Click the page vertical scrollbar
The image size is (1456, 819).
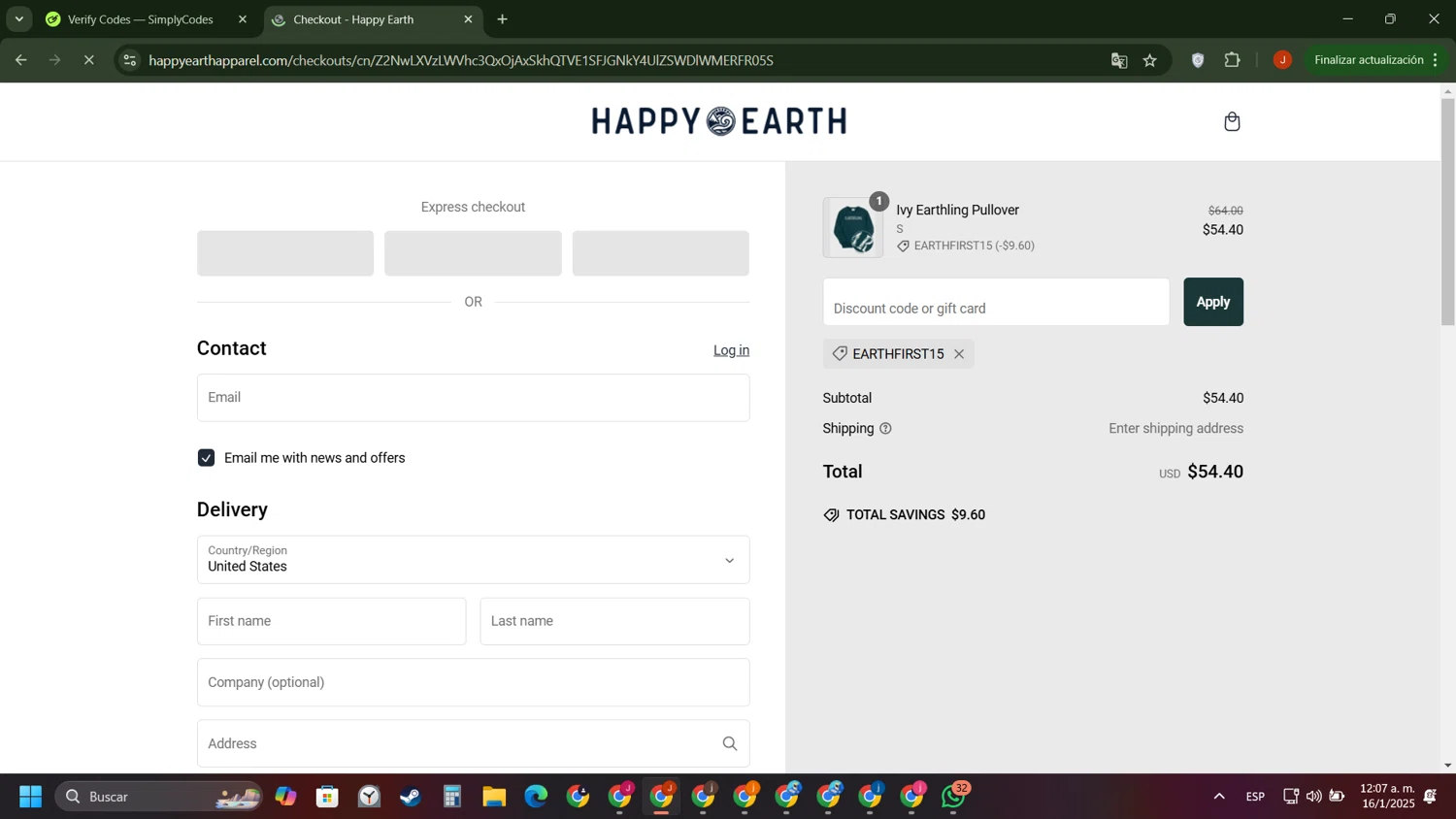pos(1447,212)
